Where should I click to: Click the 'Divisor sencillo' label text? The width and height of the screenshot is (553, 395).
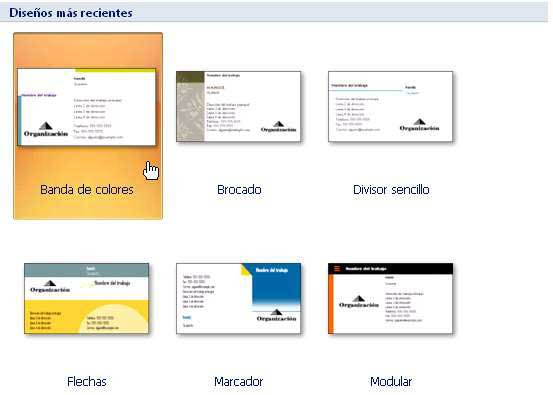pyautogui.click(x=391, y=190)
